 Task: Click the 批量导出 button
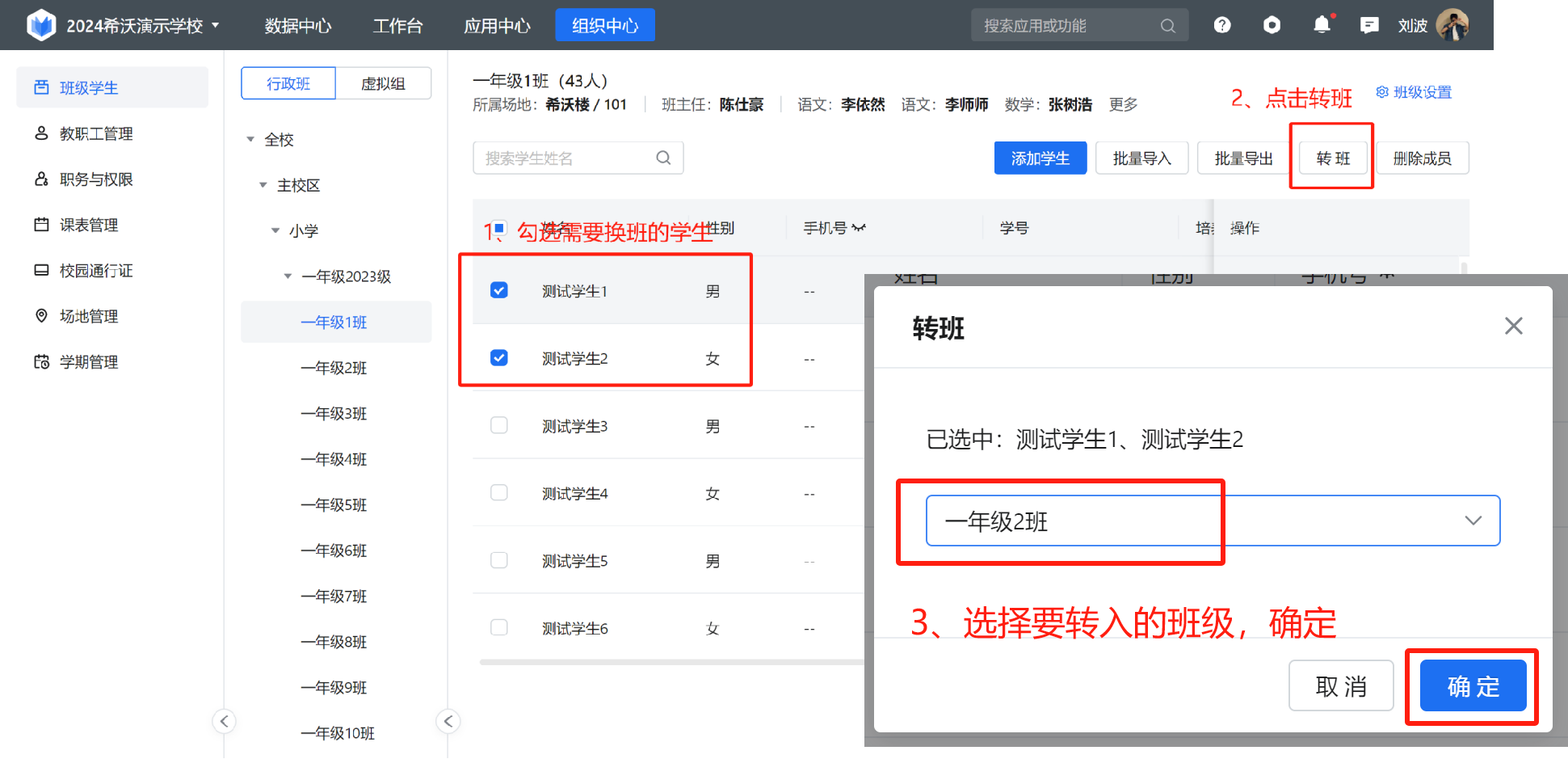click(1244, 158)
